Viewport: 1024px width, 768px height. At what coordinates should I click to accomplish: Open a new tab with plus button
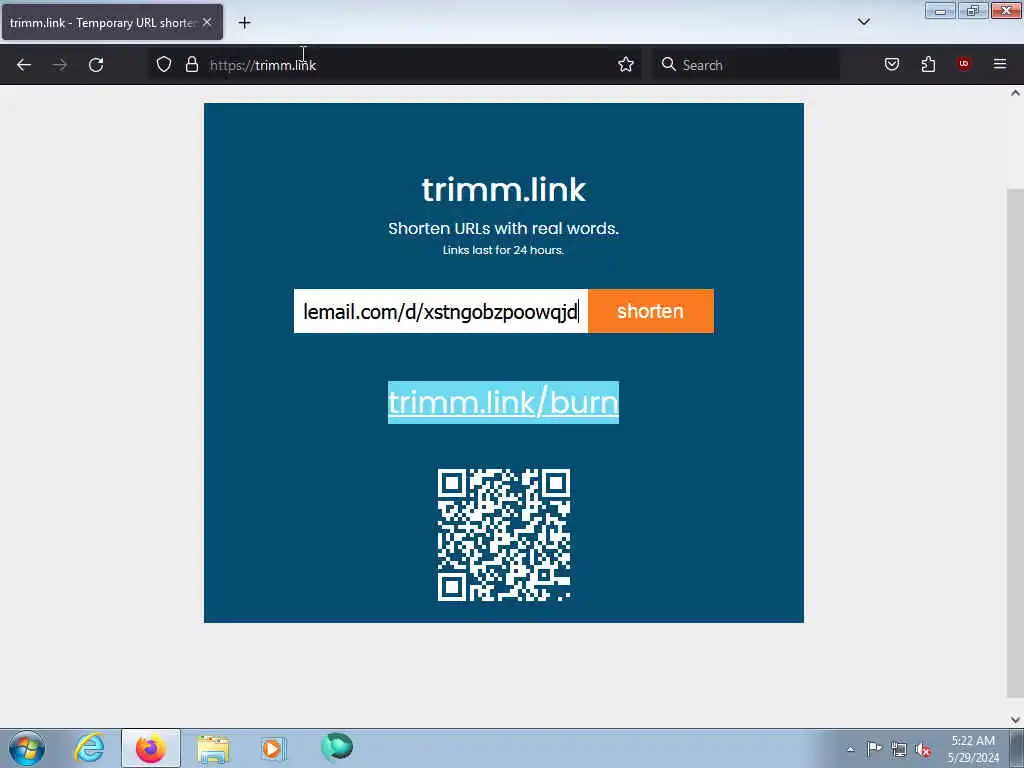click(x=244, y=23)
